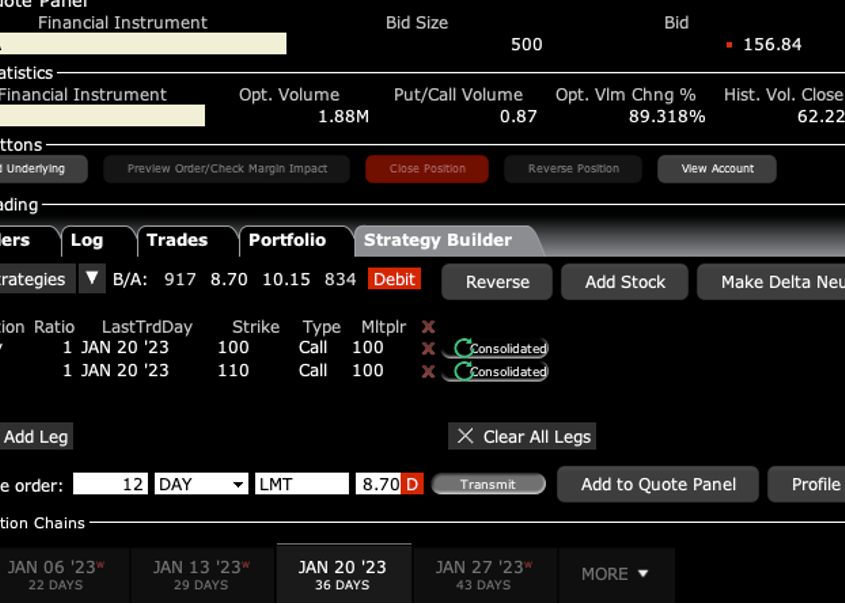This screenshot has height=604, width=845.
Task: Click the X in the legs header row
Action: pyautogui.click(x=428, y=327)
